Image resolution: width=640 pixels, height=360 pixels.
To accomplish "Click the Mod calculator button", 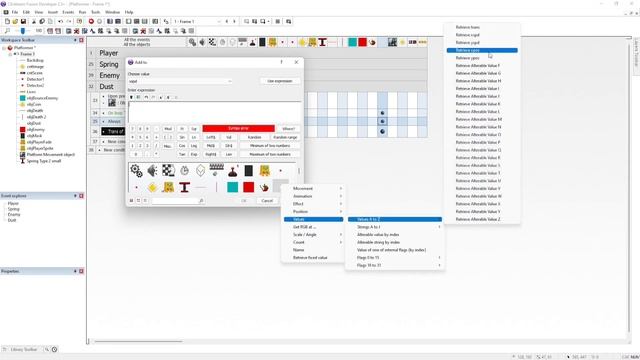I will tap(168, 129).
